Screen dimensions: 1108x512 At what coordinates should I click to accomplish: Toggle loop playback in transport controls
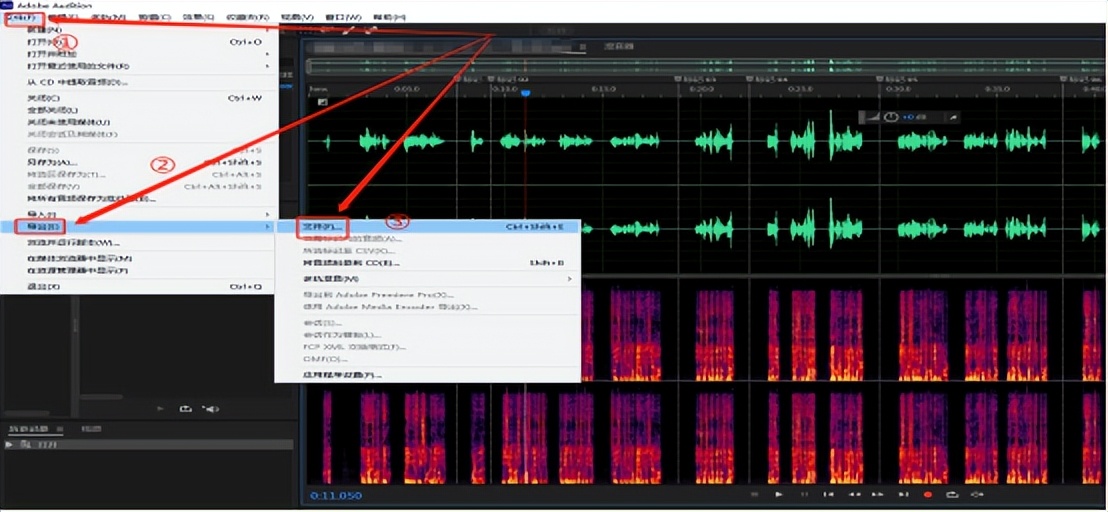[x=951, y=494]
